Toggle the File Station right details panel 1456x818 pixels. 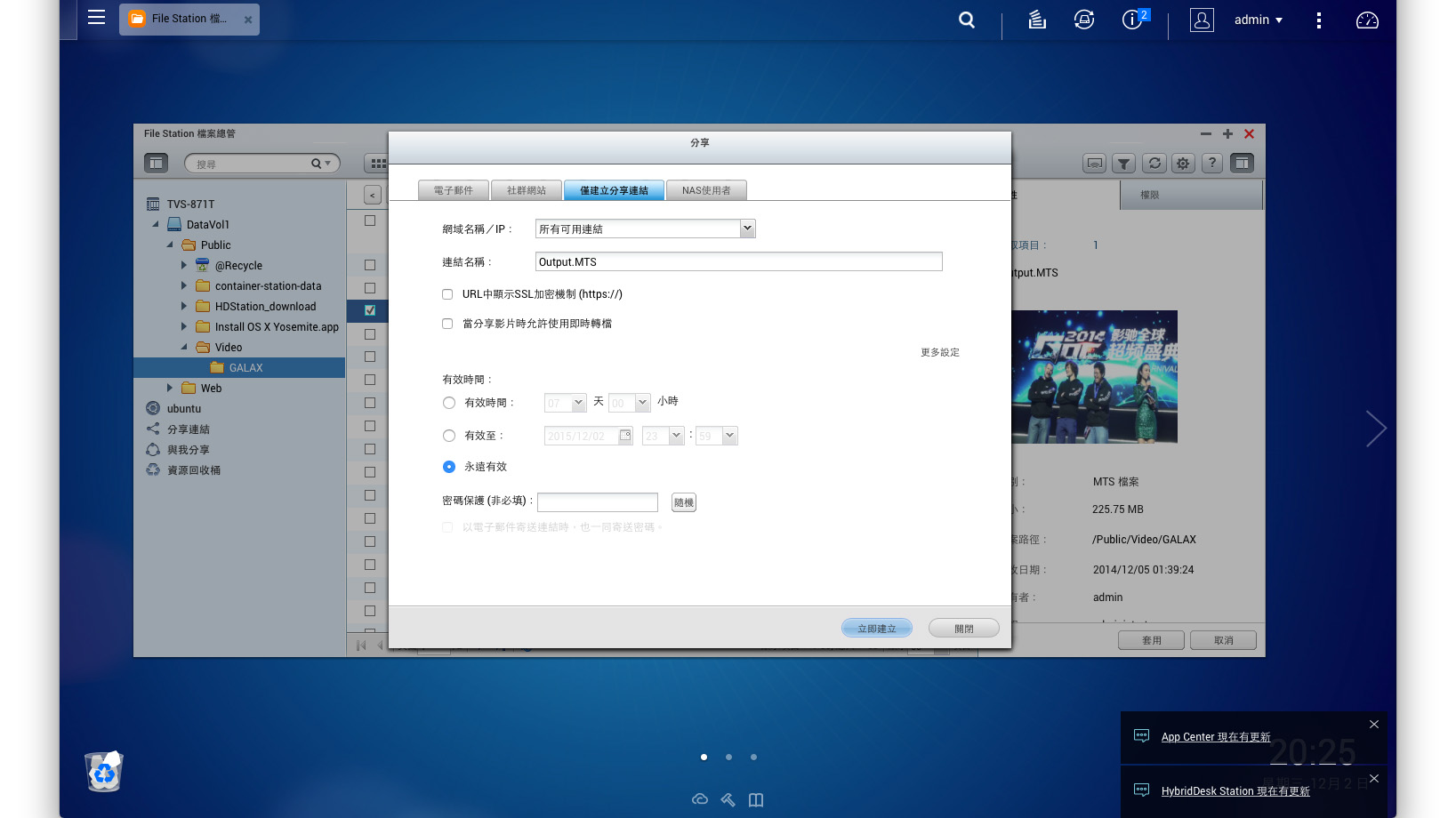(x=1242, y=163)
